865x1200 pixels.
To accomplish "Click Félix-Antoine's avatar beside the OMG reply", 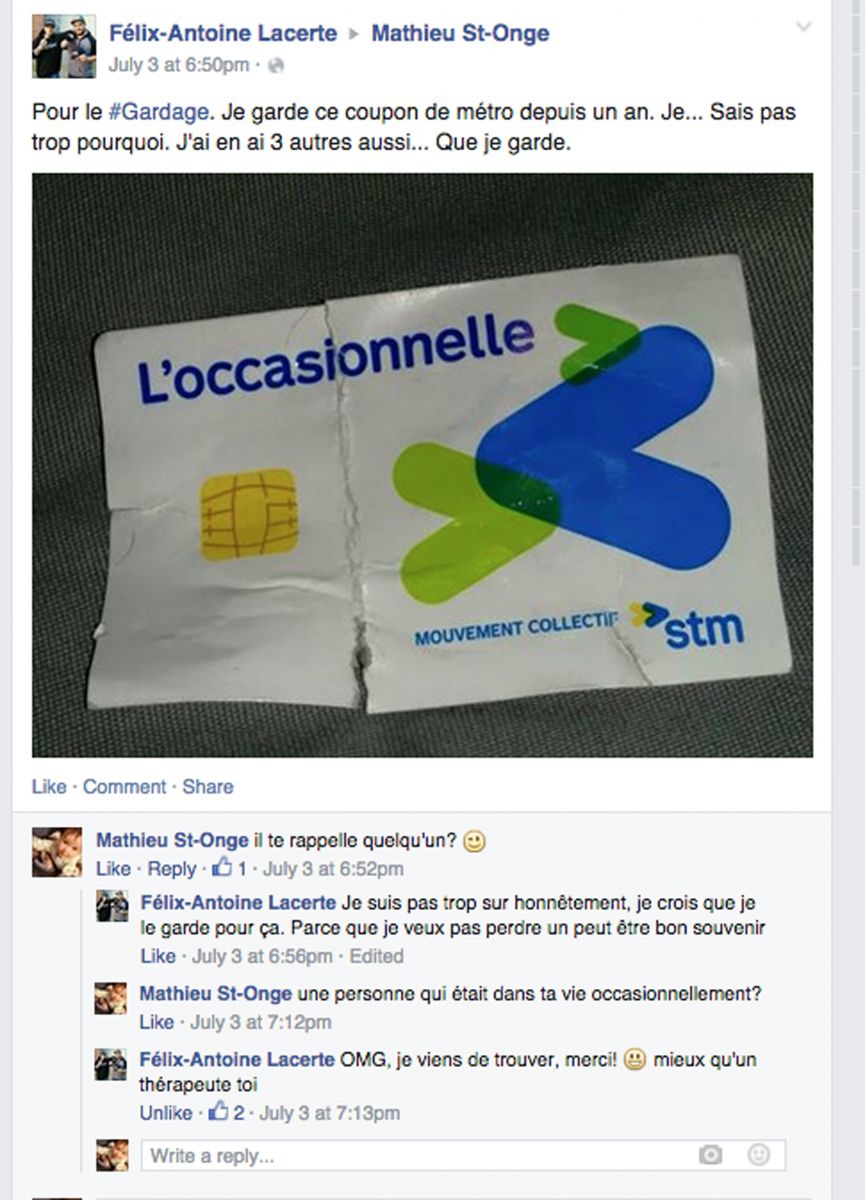I will [x=111, y=1065].
